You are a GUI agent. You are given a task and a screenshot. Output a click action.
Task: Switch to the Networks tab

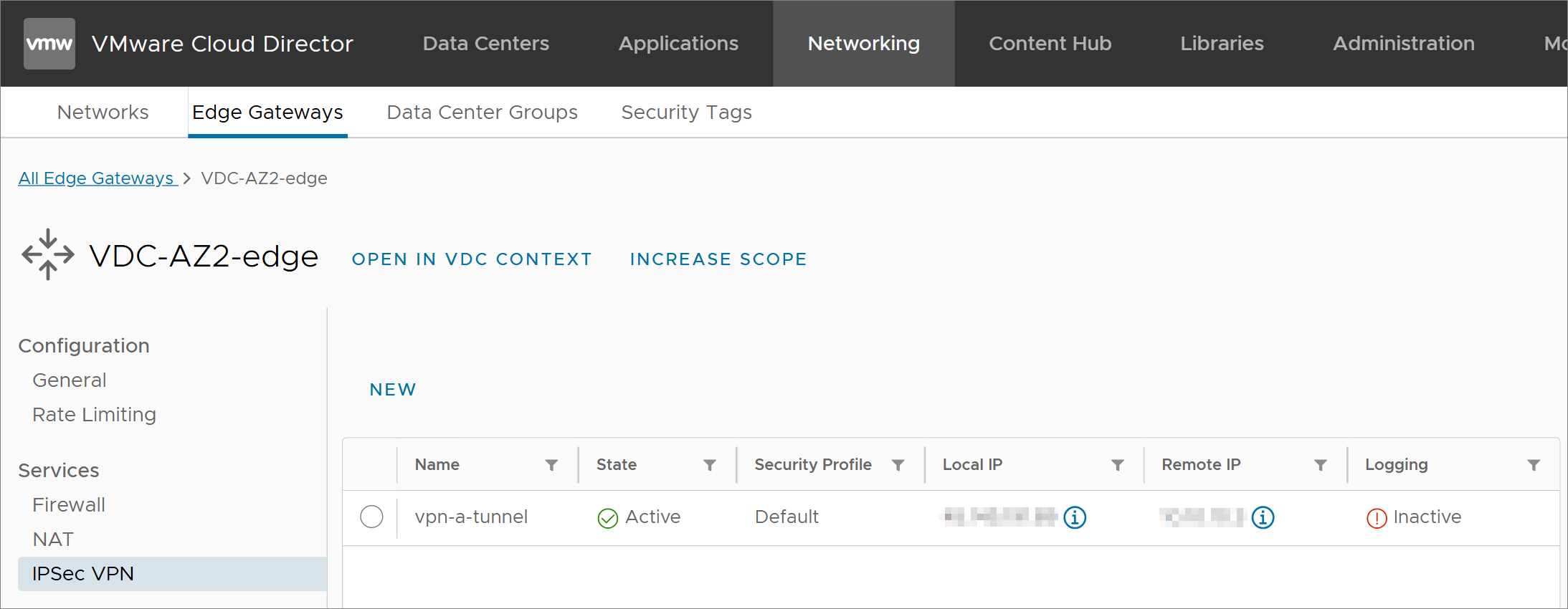tap(103, 112)
